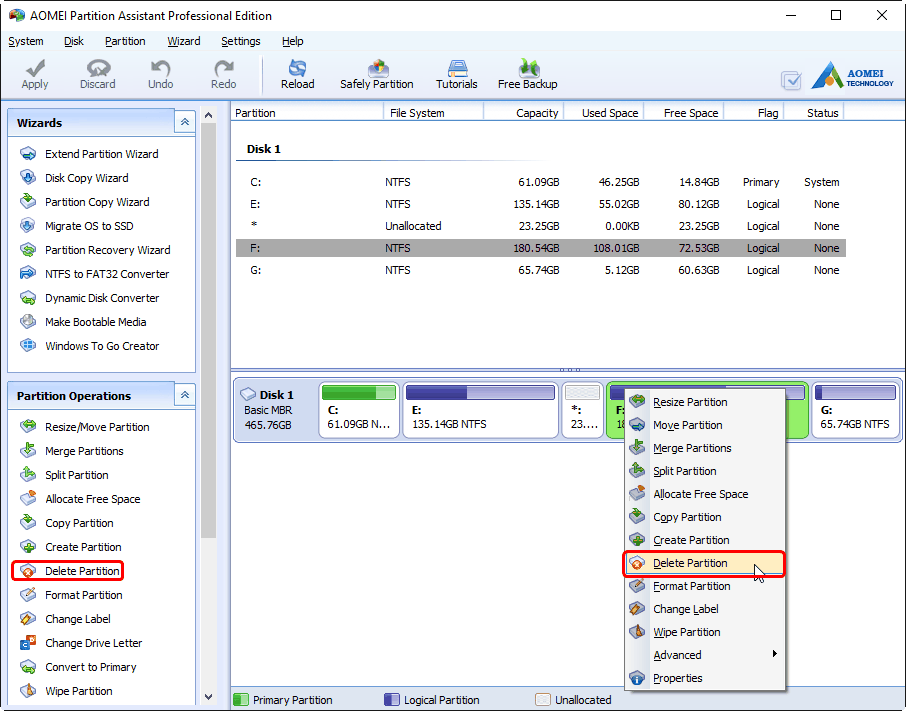Open the Wizard menu
906x711 pixels.
tap(184, 41)
